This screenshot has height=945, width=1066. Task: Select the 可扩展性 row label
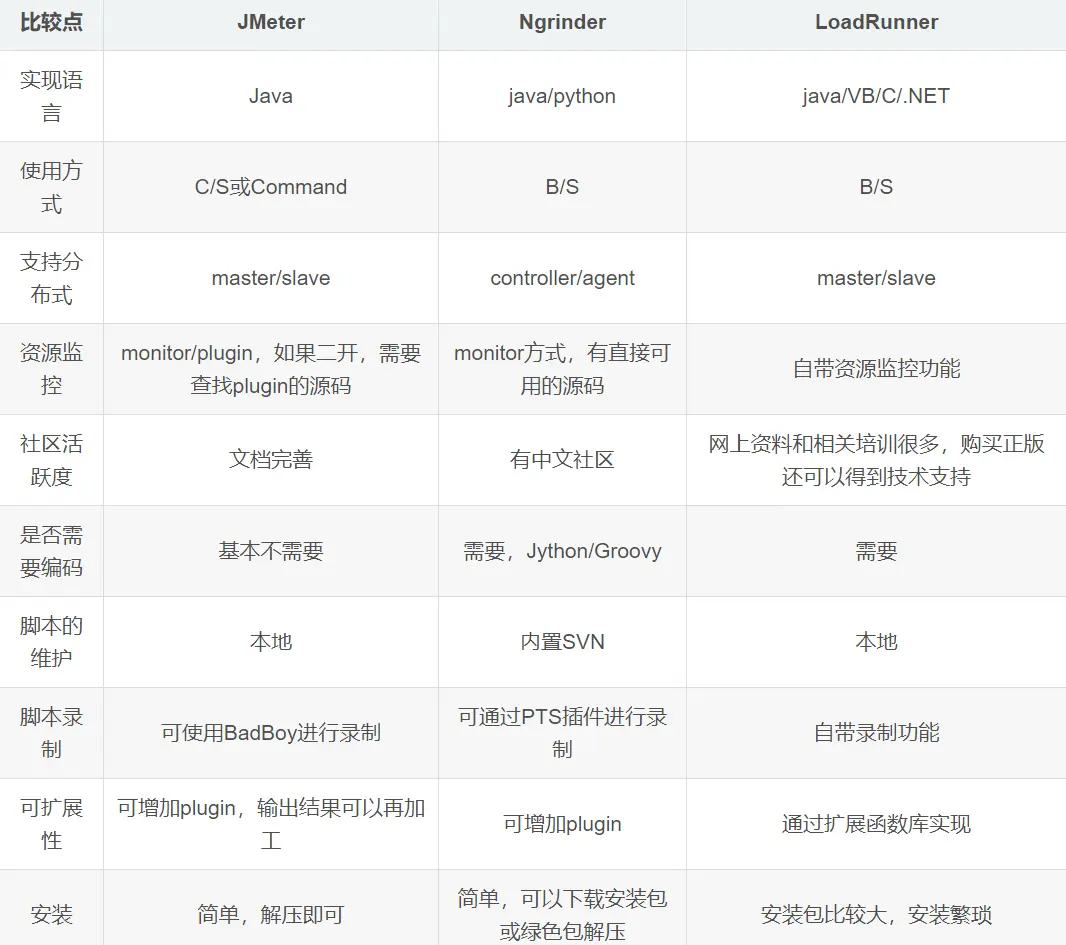coord(51,825)
